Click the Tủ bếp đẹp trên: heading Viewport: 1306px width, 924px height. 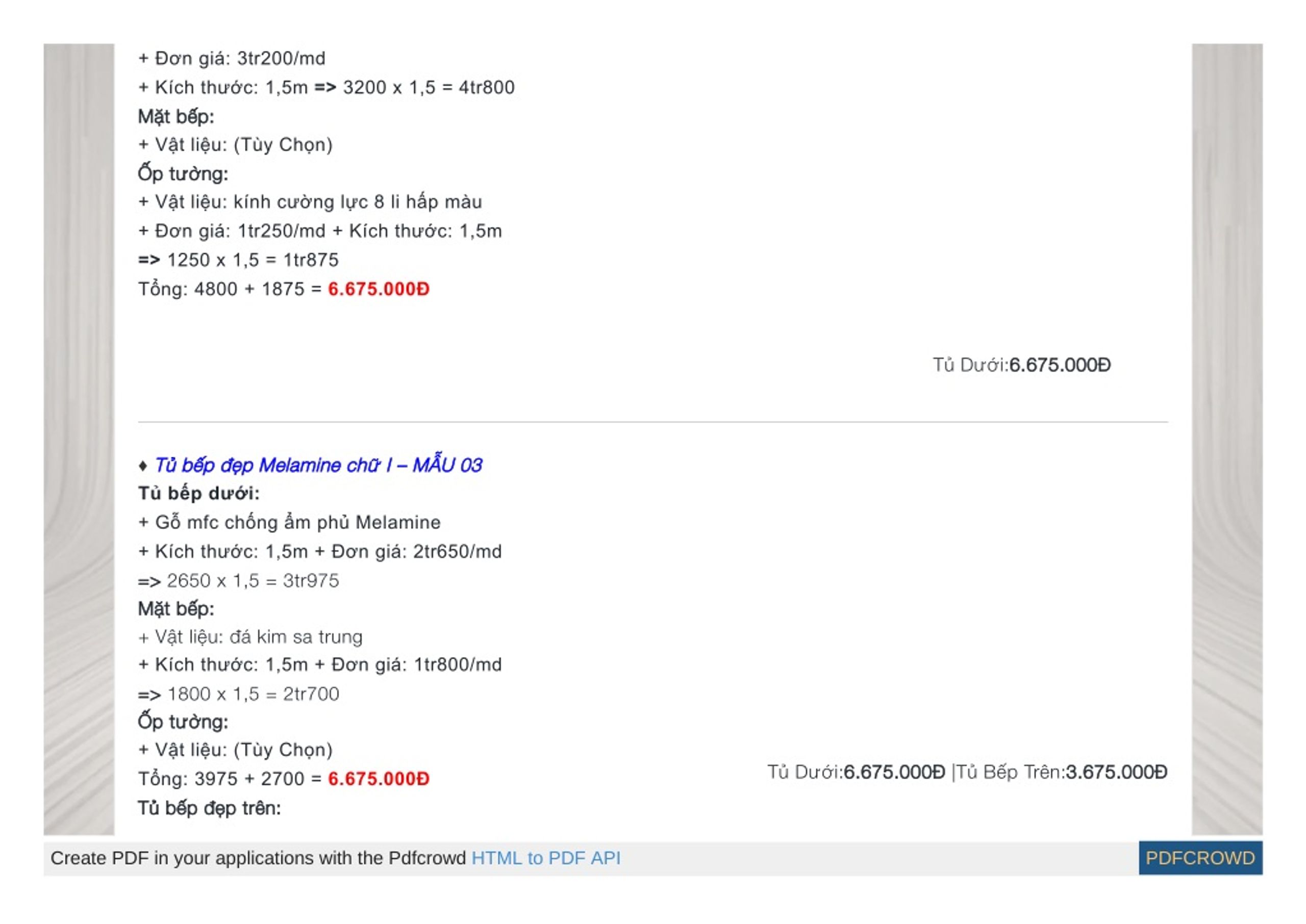(209, 808)
